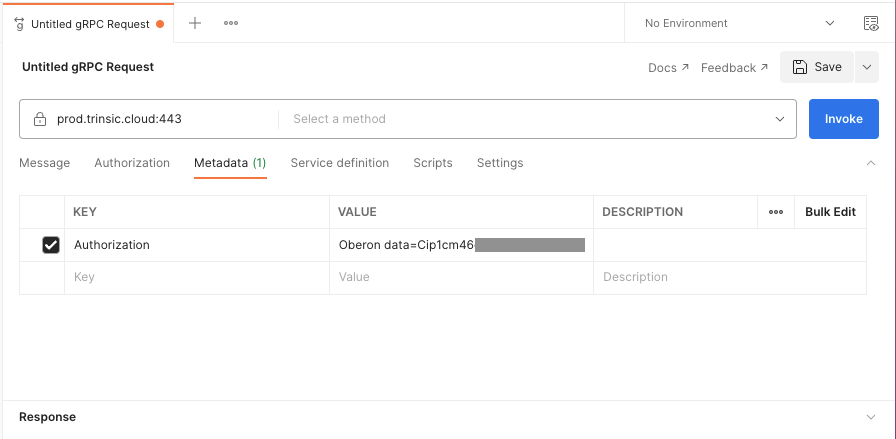Expand the Save options arrow

867,67
